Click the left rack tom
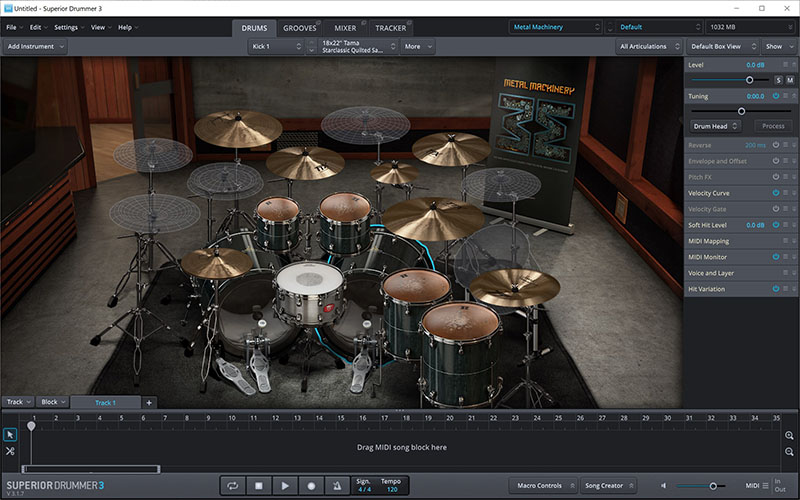 [278, 223]
